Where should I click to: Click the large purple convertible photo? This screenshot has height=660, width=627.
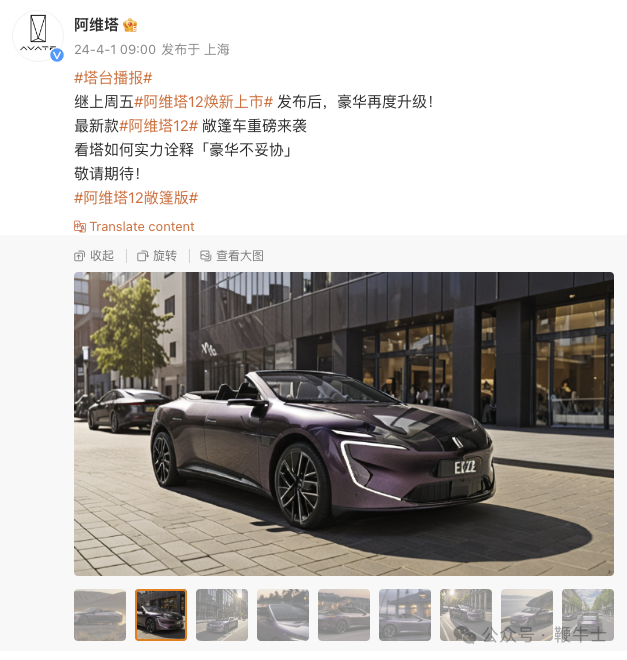pos(344,424)
